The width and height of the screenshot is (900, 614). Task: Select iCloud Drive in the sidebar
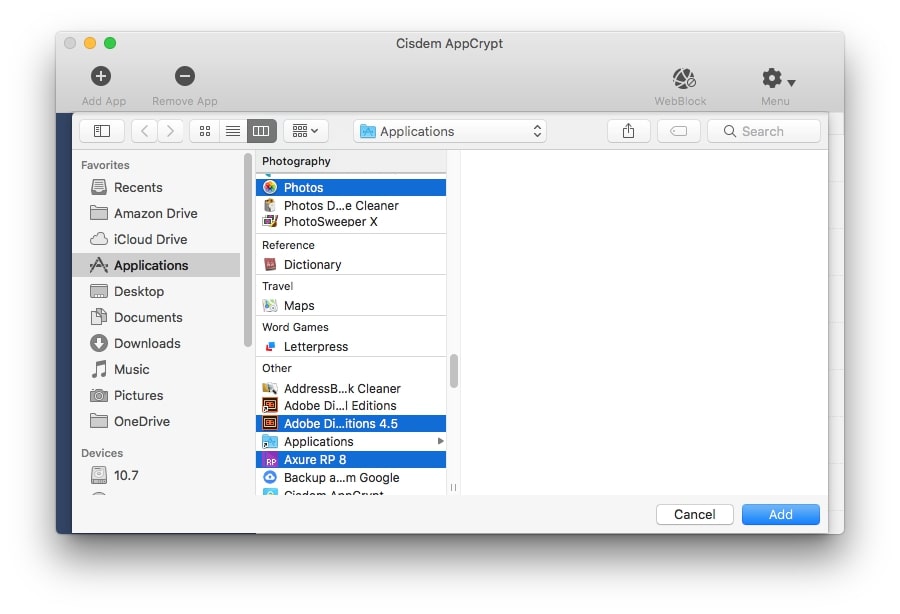coord(157,239)
